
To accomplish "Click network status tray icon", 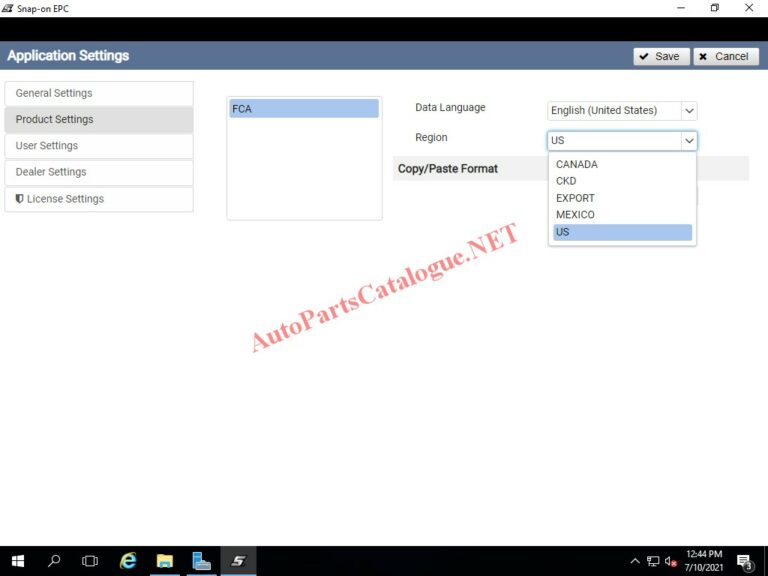I will click(653, 561).
